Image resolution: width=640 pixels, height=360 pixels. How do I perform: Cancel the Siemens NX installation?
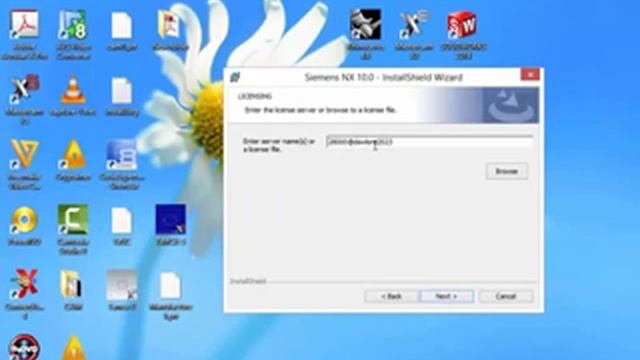point(506,296)
